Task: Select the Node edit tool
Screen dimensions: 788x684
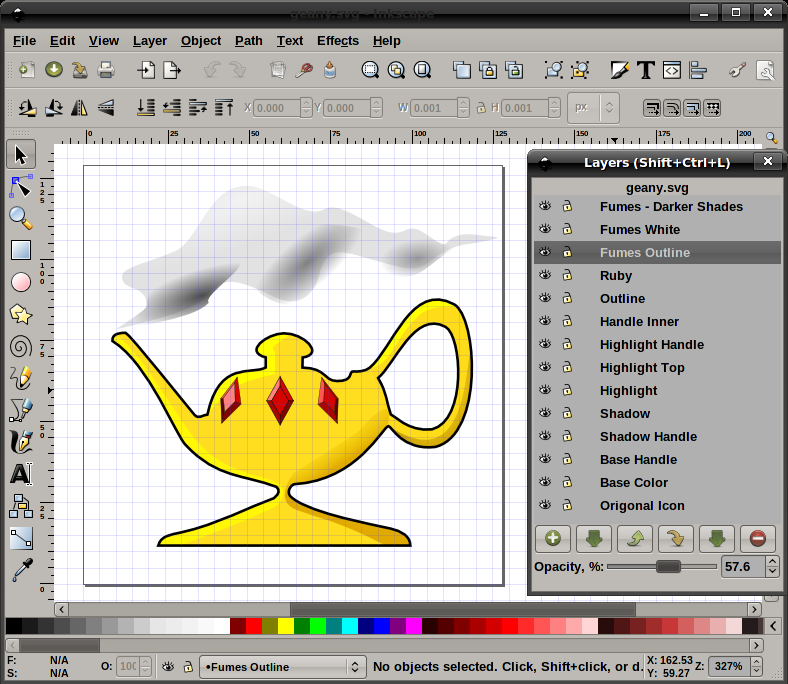Action: (x=21, y=186)
